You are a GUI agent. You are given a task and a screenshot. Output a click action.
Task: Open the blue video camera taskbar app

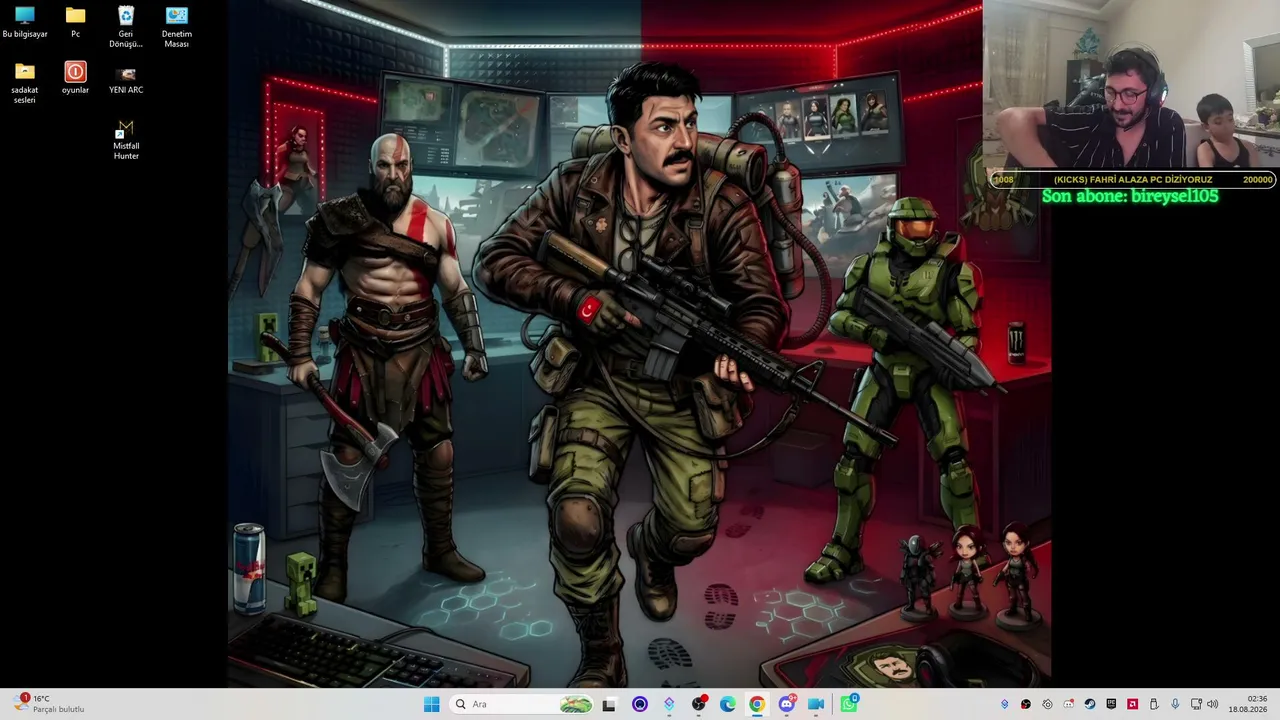pos(816,704)
